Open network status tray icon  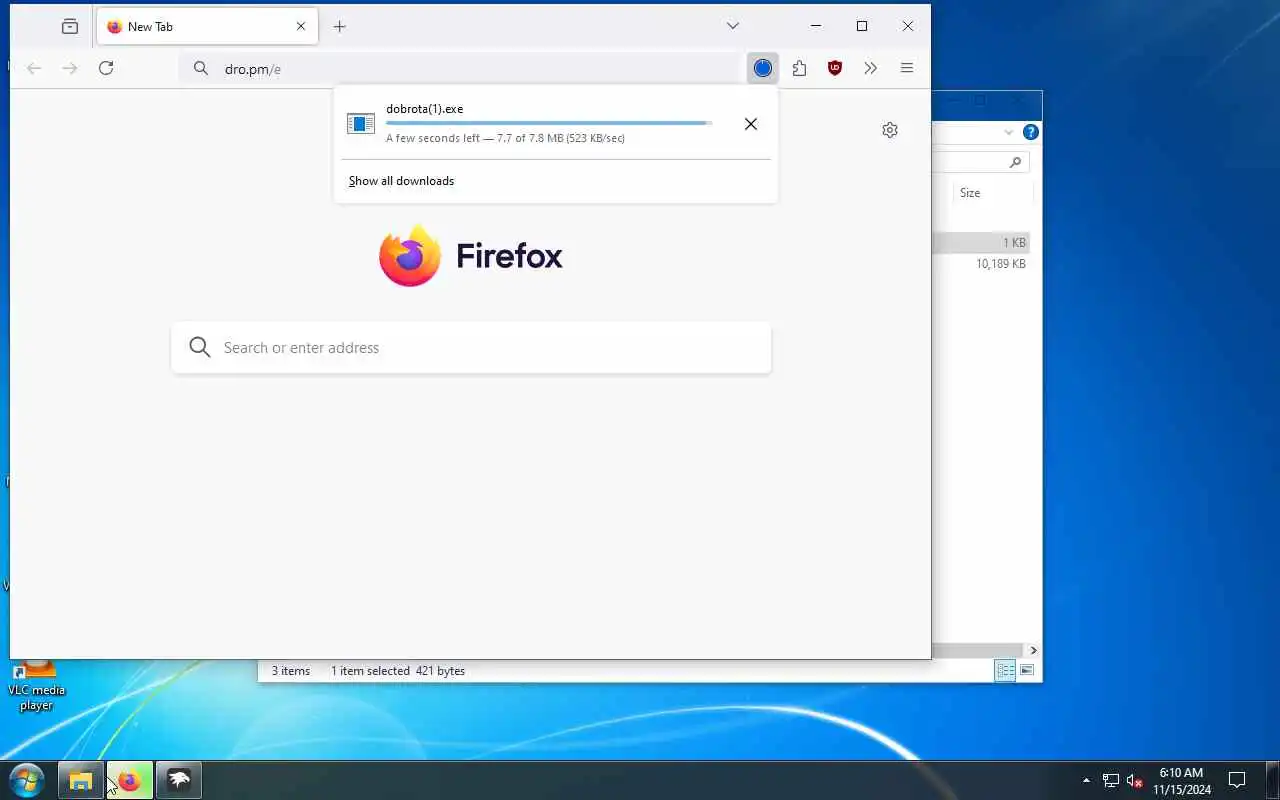pos(1111,780)
